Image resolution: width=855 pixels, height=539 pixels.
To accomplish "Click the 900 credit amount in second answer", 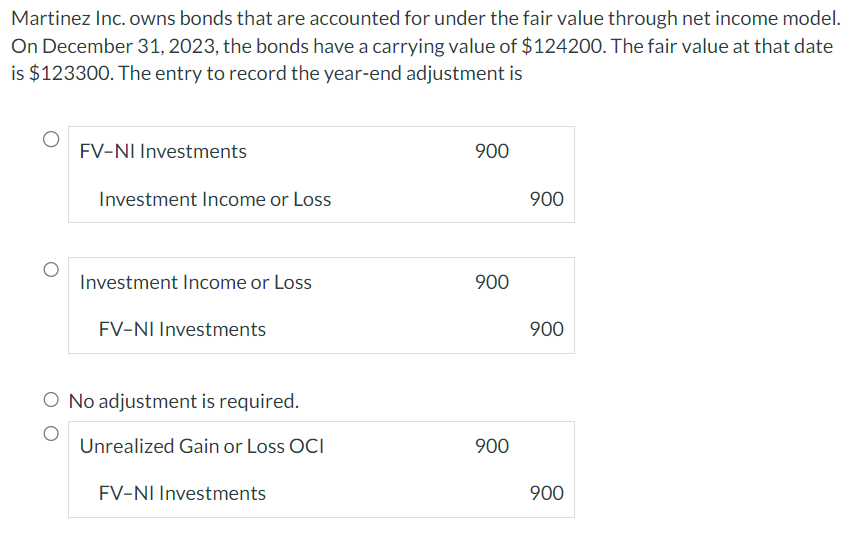I will 546,330.
